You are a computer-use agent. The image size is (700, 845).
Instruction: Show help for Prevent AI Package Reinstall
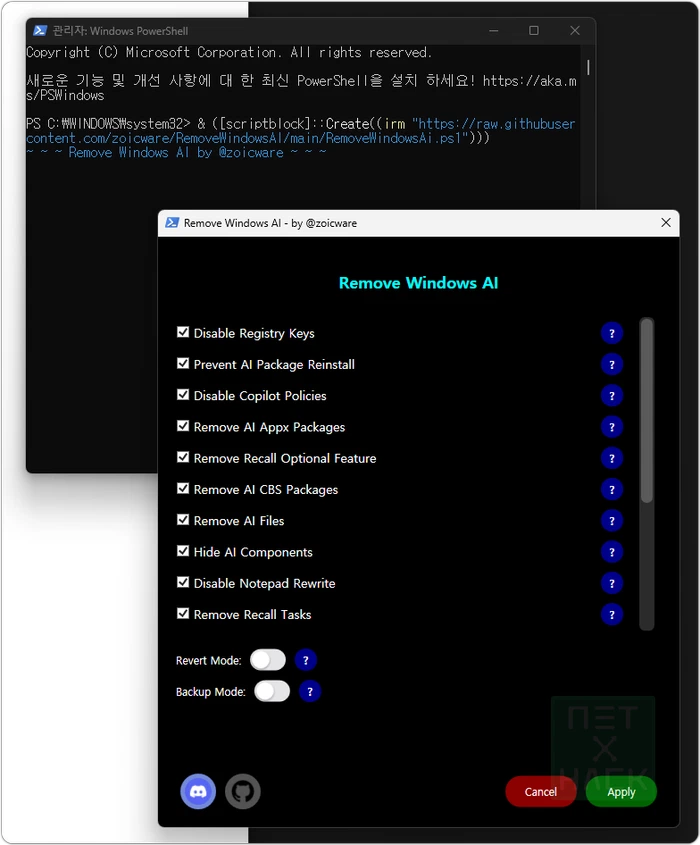(611, 365)
